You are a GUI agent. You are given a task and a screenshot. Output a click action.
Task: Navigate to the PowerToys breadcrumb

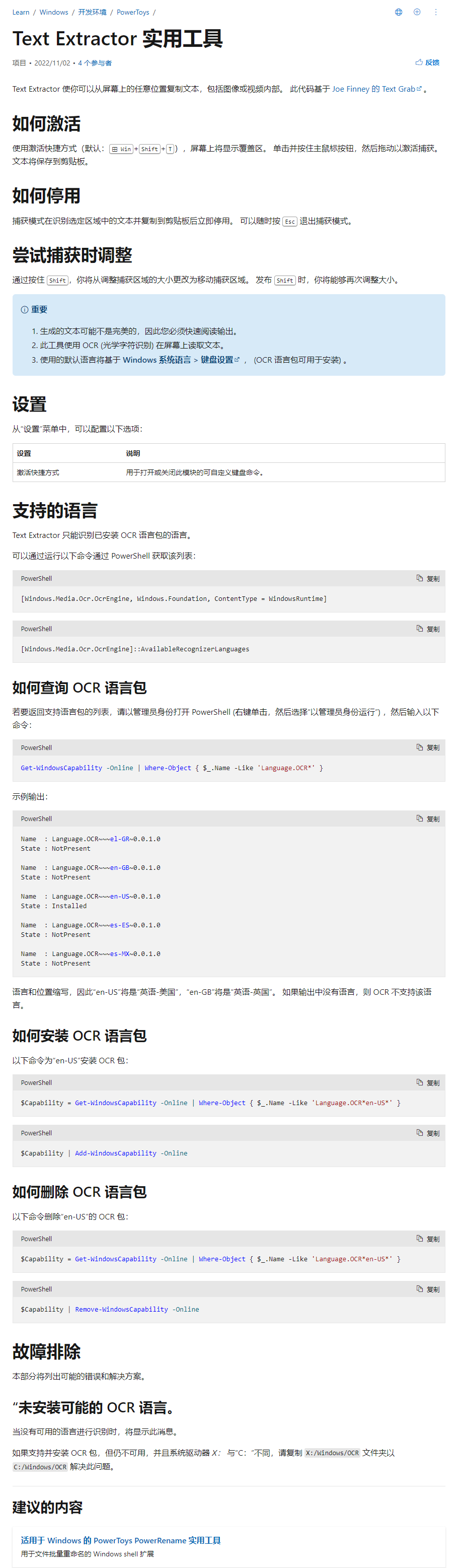click(132, 12)
